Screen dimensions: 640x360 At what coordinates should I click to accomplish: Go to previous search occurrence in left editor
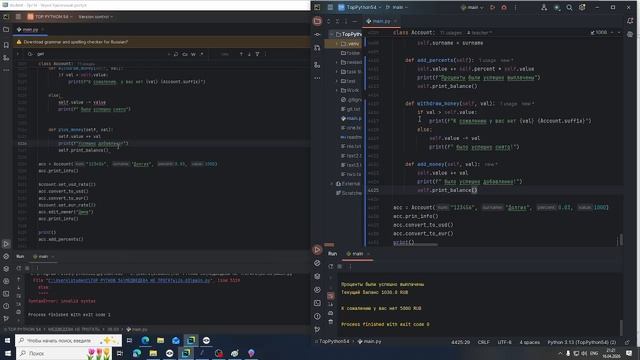coord(241,54)
